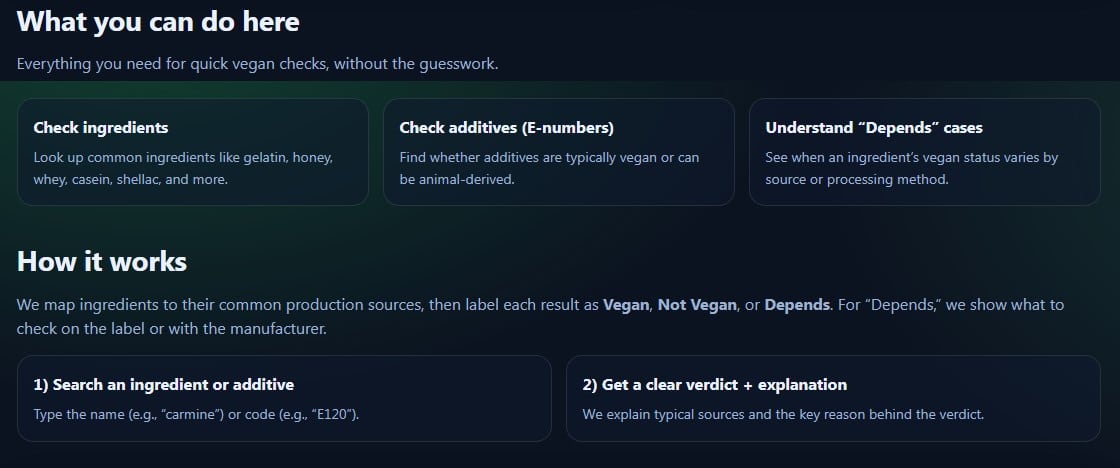This screenshot has width=1120, height=468.
Task: Click the "quick vegan checks" subtitle text
Action: pyautogui.click(x=257, y=64)
